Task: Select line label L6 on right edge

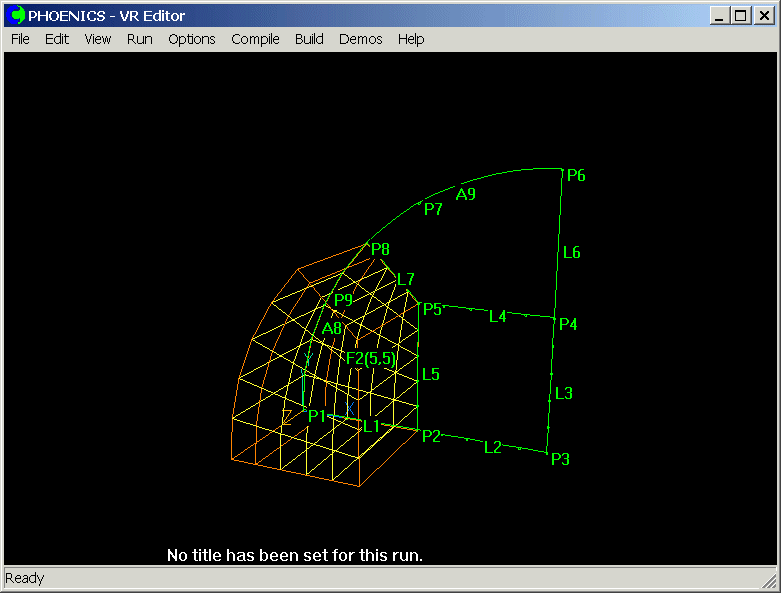Action: [571, 252]
